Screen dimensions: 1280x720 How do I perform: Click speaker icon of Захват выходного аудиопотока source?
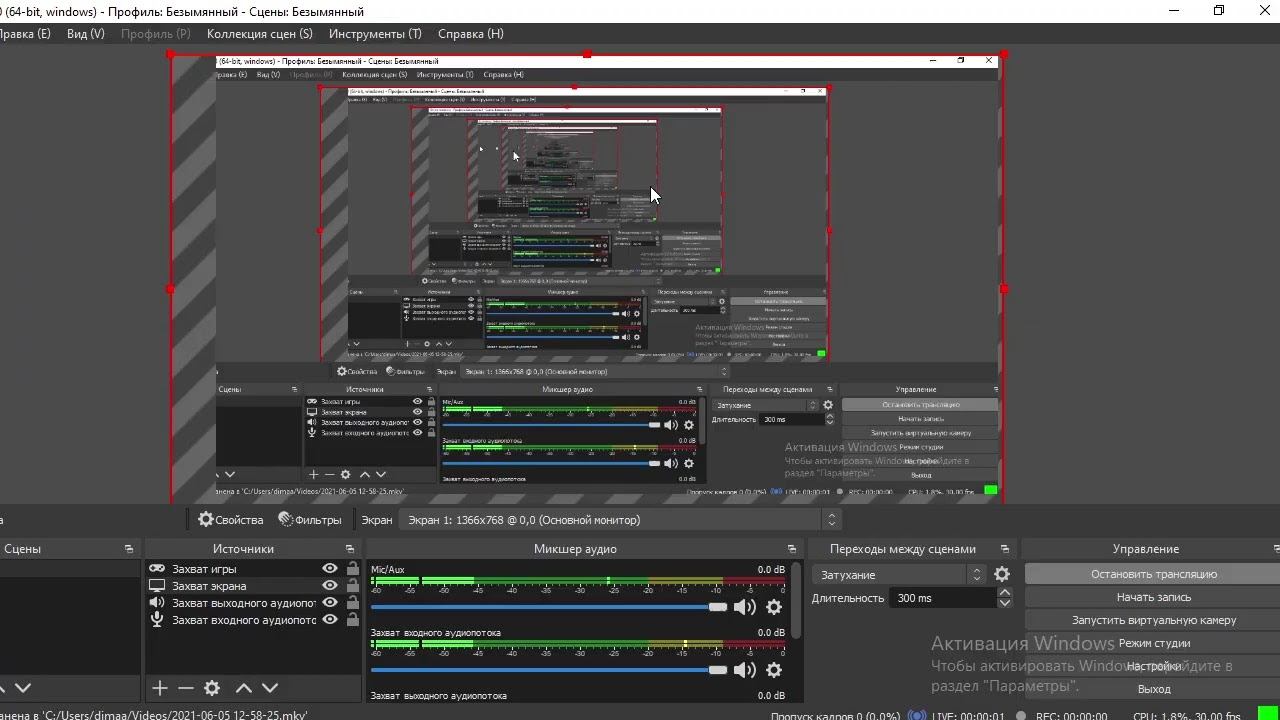point(157,603)
